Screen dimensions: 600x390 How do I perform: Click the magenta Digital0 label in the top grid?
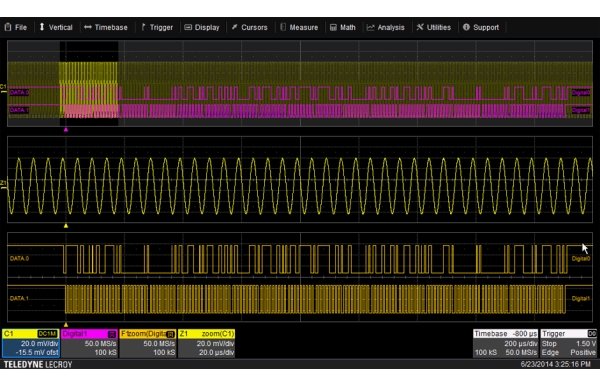(x=581, y=93)
